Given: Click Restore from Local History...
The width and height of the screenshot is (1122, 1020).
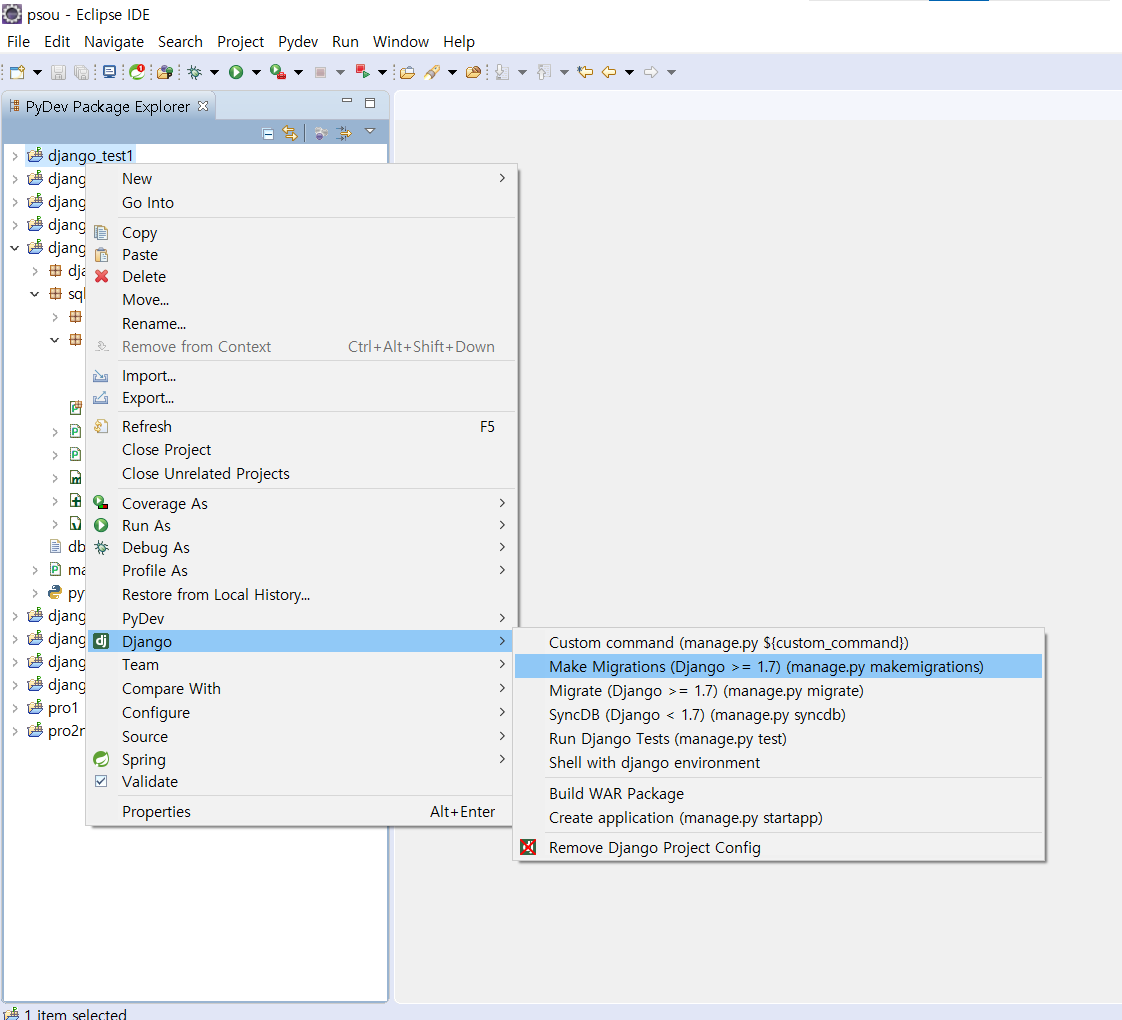Looking at the screenshot, I should [300, 595].
